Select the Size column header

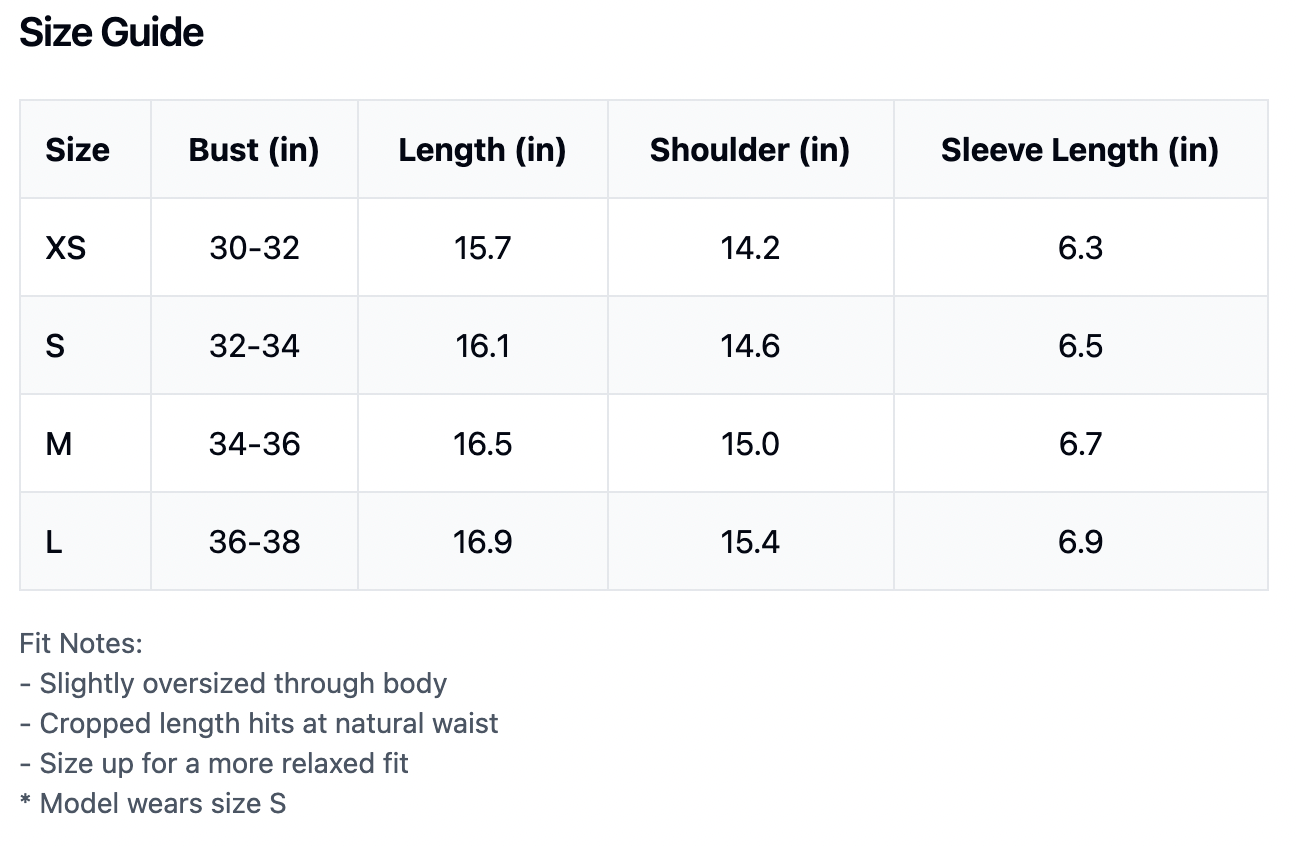77,150
